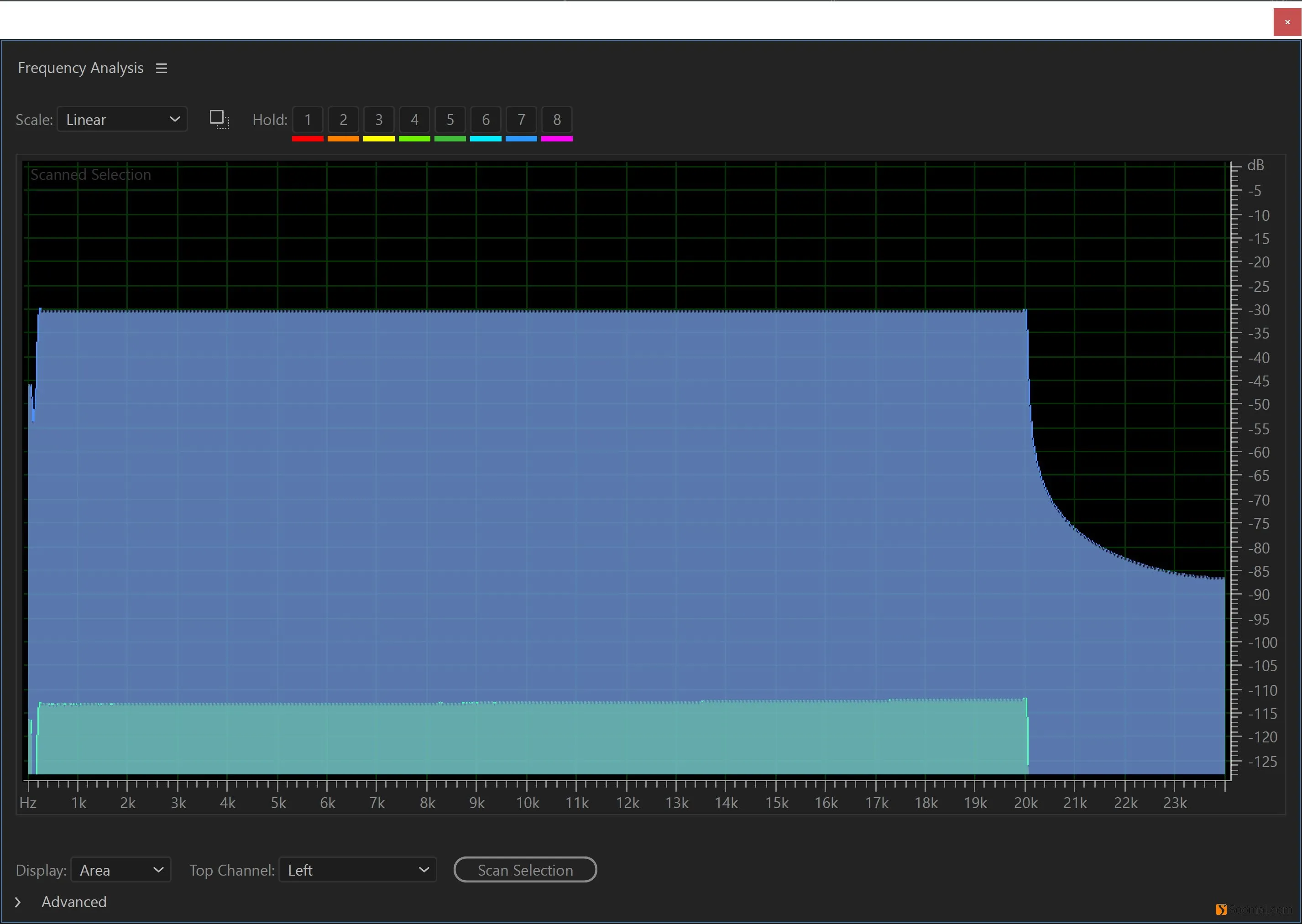Toggle Hold button 7
This screenshot has width=1302, height=924.
[521, 120]
